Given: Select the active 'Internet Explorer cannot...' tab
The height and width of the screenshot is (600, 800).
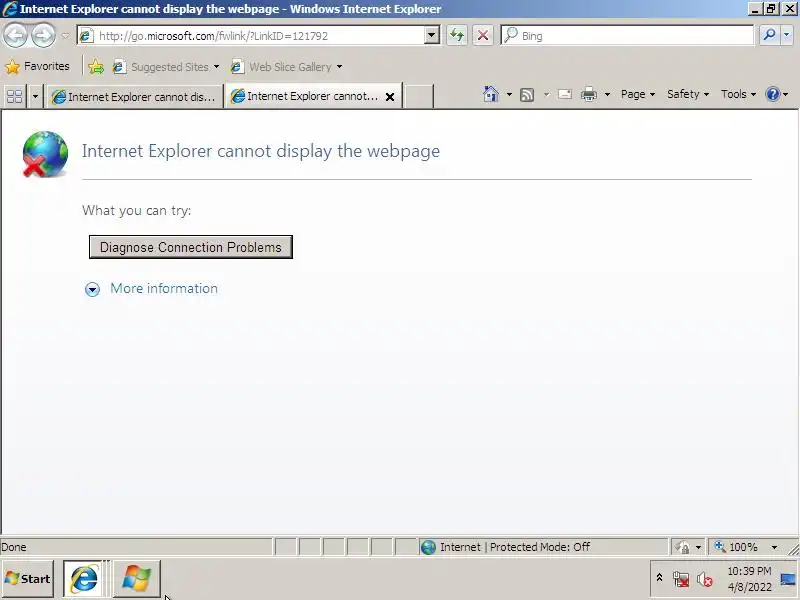Looking at the screenshot, I should pyautogui.click(x=305, y=96).
